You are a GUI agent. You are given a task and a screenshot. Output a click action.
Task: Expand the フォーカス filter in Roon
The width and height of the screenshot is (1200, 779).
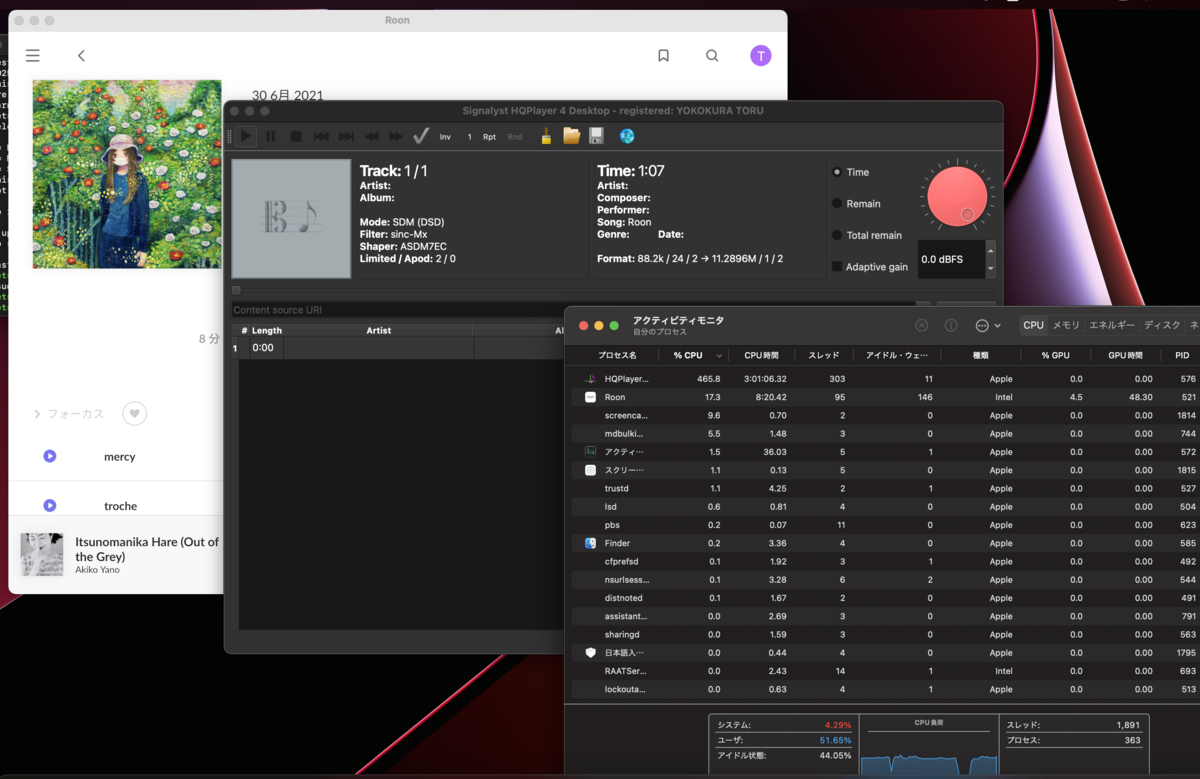tap(68, 413)
